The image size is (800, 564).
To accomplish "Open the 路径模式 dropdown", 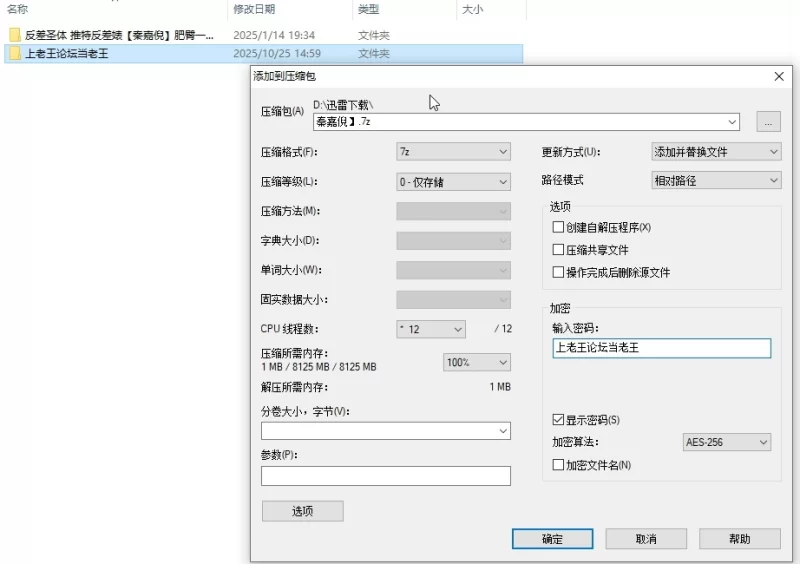I will pyautogui.click(x=714, y=181).
